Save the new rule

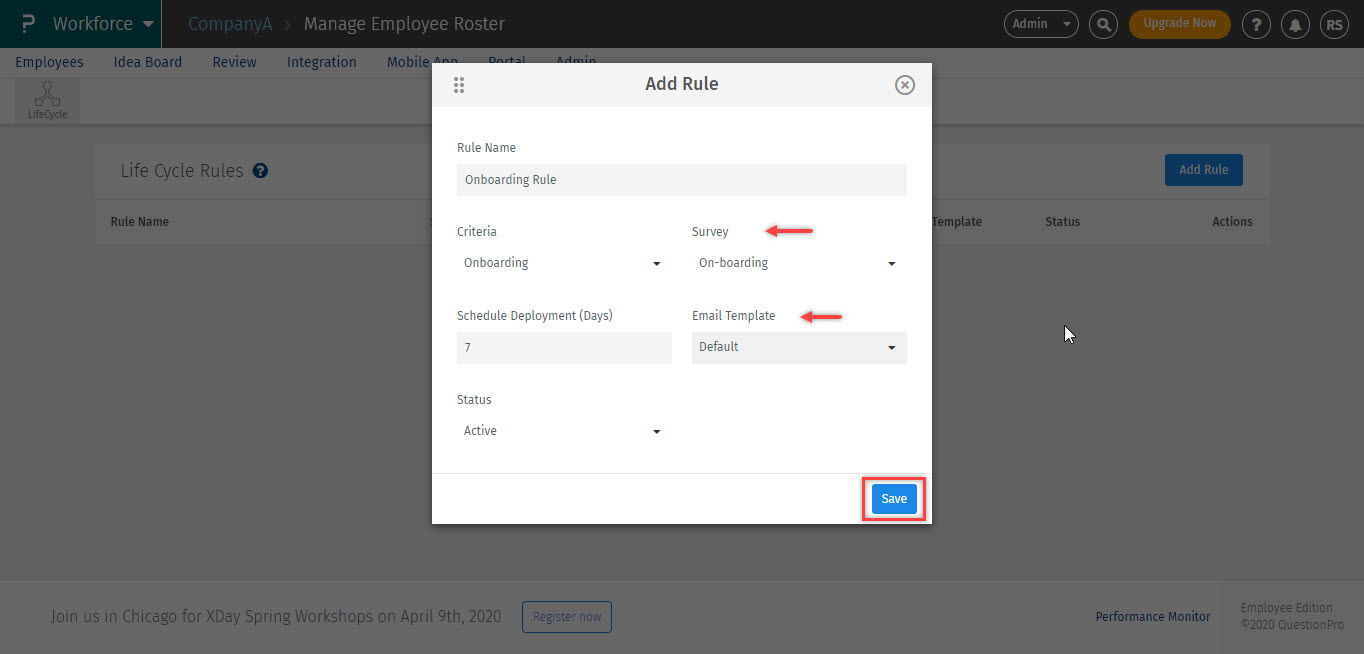[894, 499]
